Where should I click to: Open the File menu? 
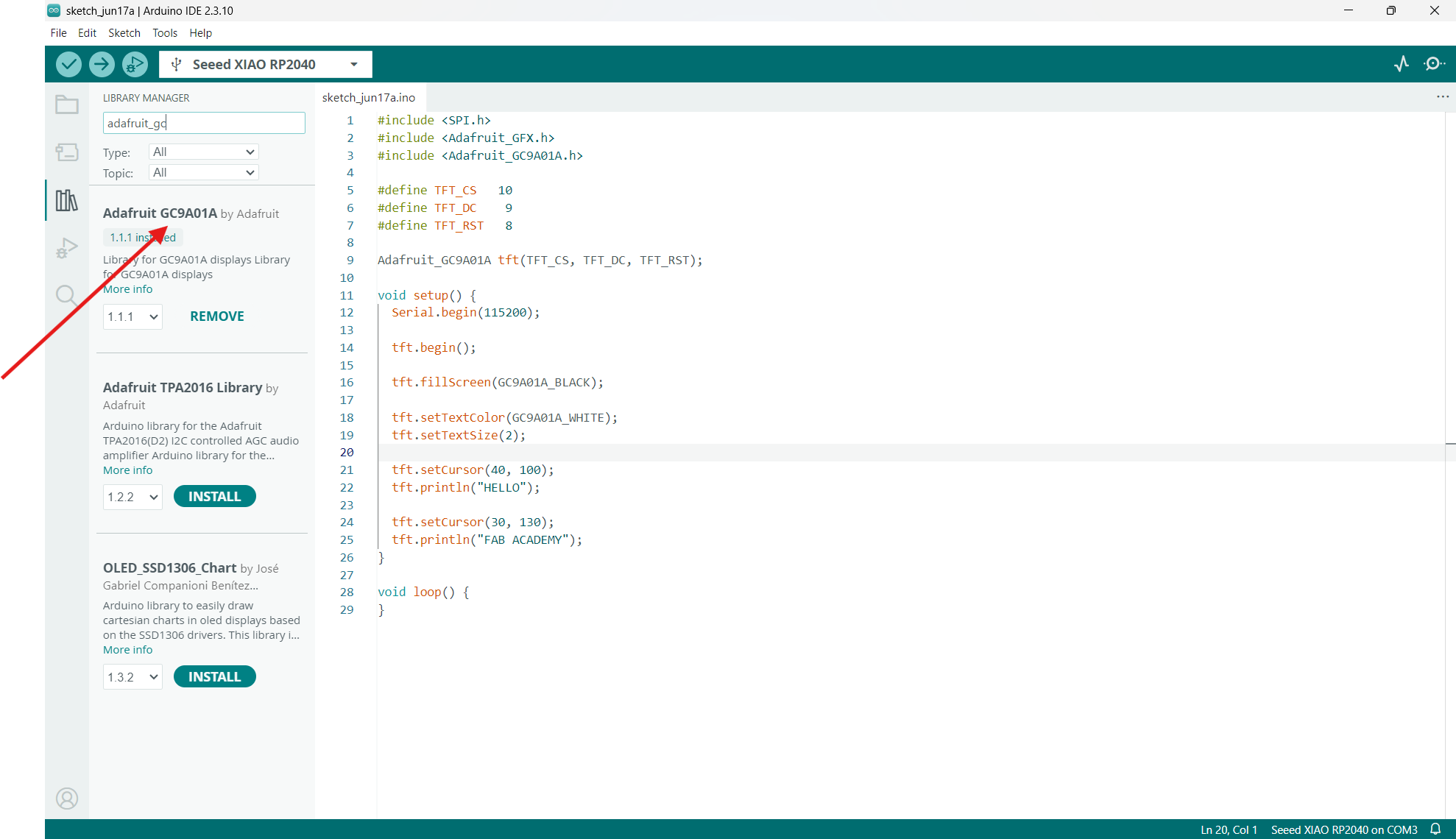[59, 33]
